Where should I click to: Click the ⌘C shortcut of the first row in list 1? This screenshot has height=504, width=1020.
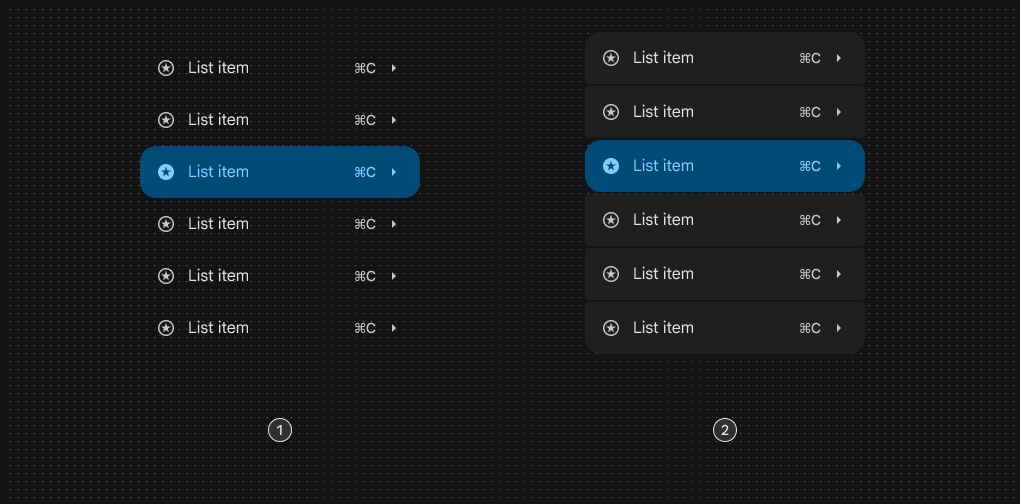tap(365, 68)
